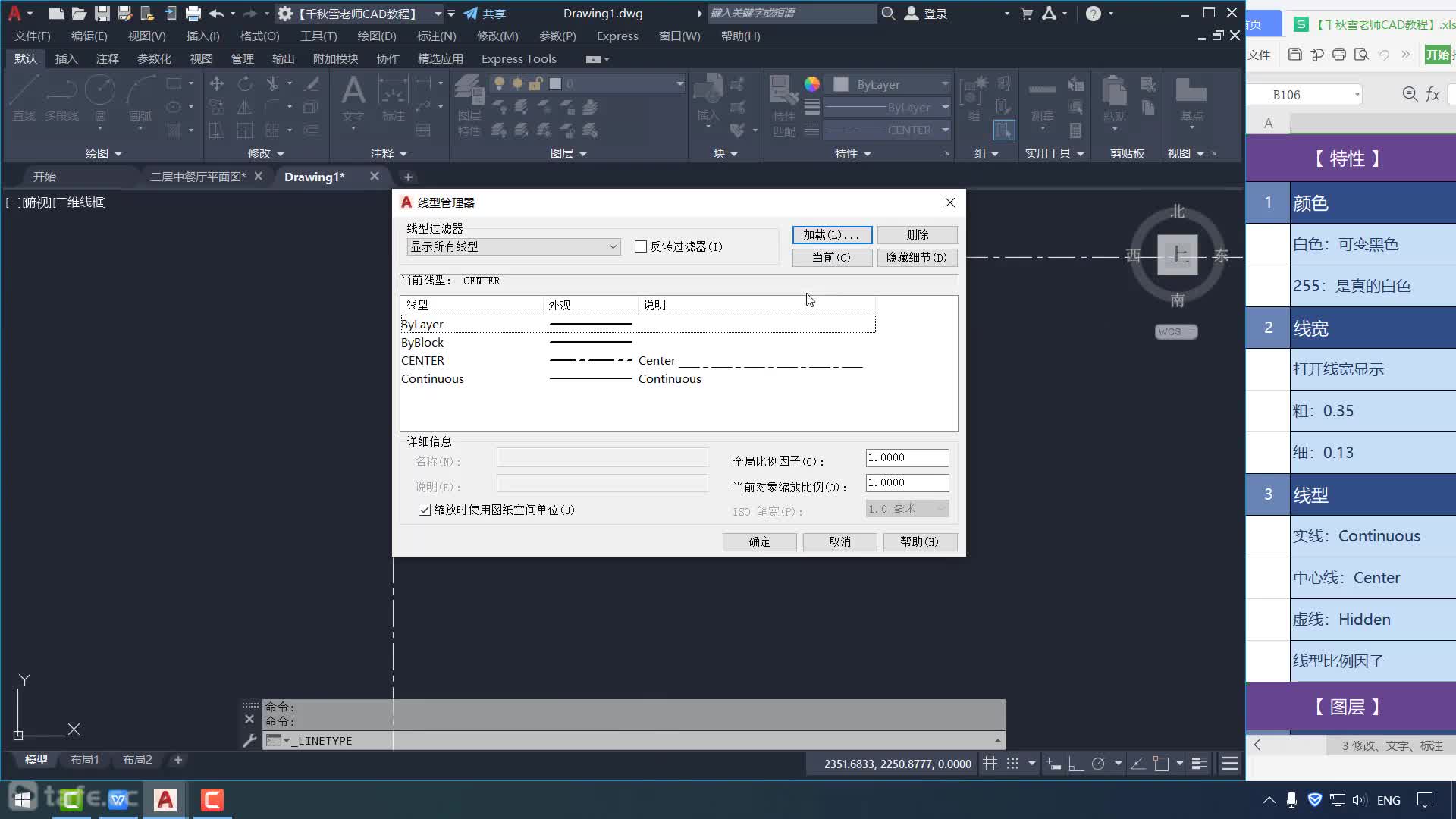Toggle 缩放时使用图纸空间单位 checkbox
This screenshot has width=1456, height=819.
(x=425, y=510)
